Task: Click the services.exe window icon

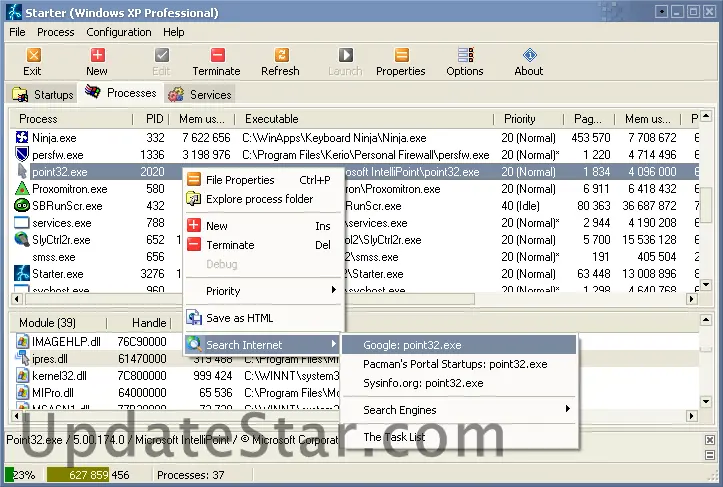Action: (22, 223)
